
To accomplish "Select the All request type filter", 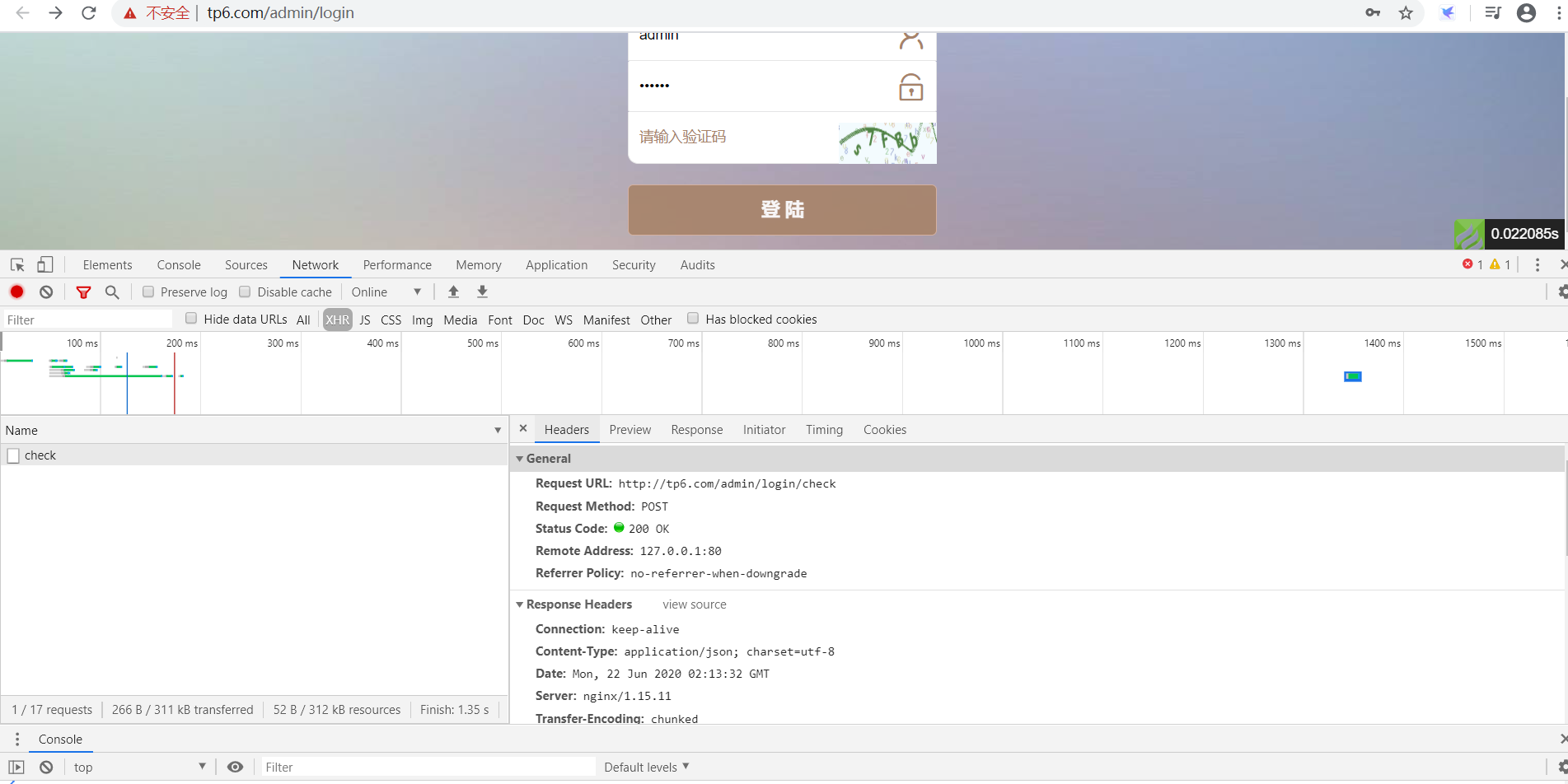I will click(303, 320).
